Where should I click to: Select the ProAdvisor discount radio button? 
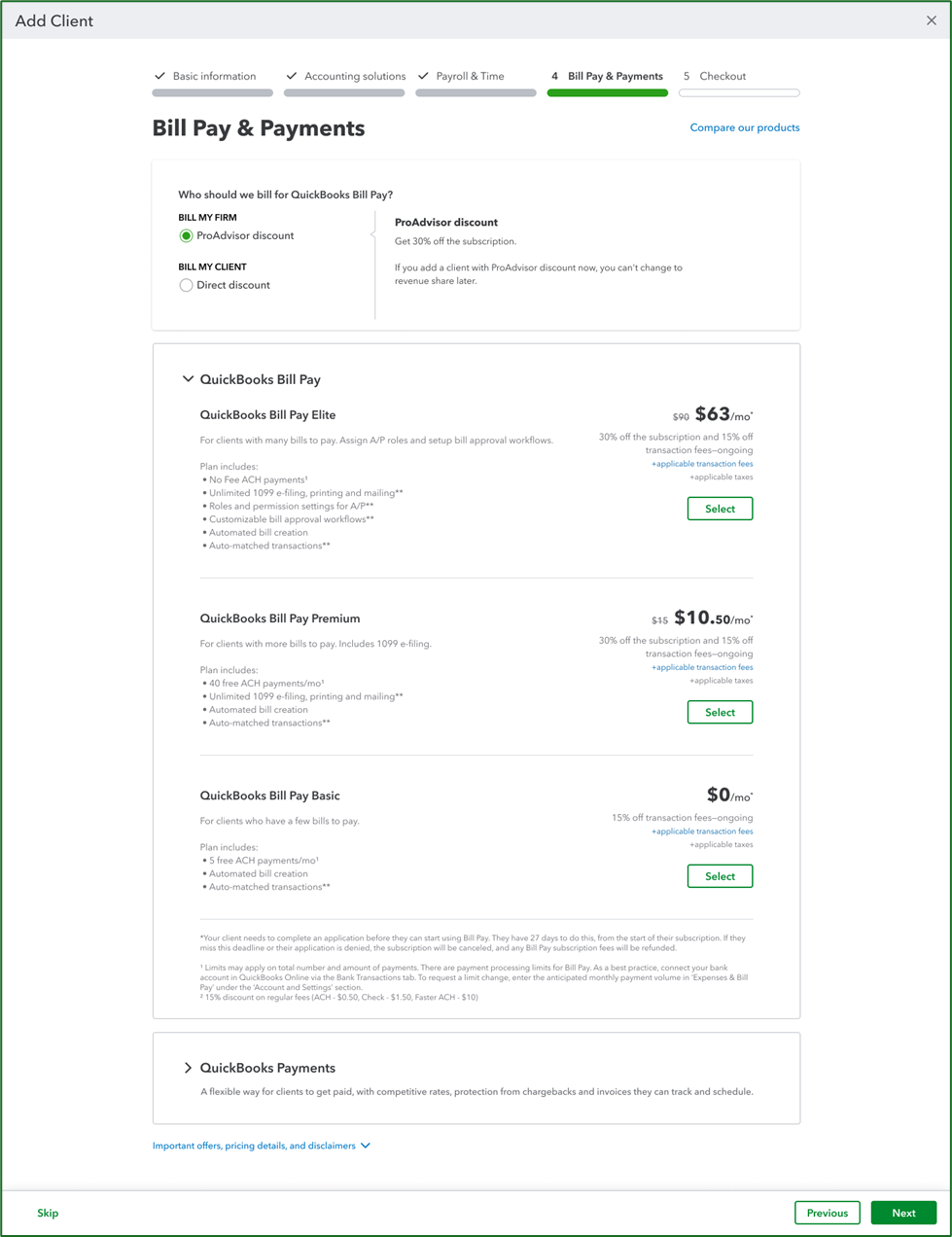coord(185,235)
